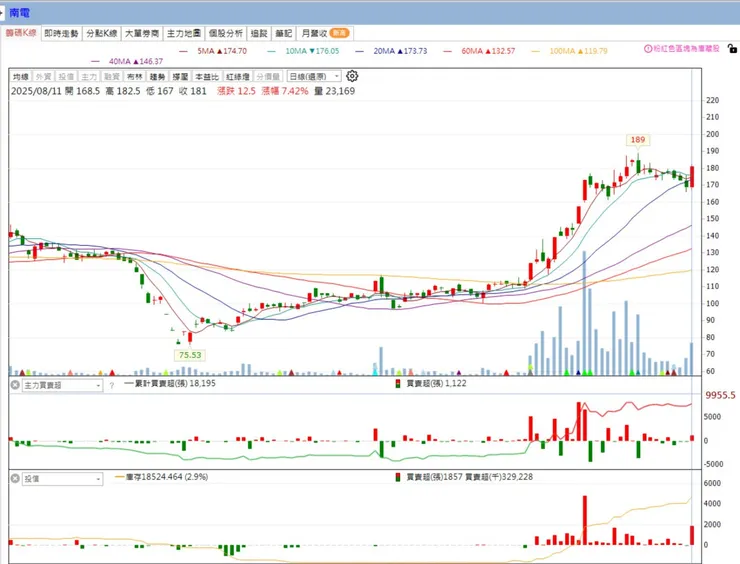Image resolution: width=740 pixels, height=564 pixels.
Task: Expand the 主力買賣超 indicator dropdown
Action: click(62, 385)
